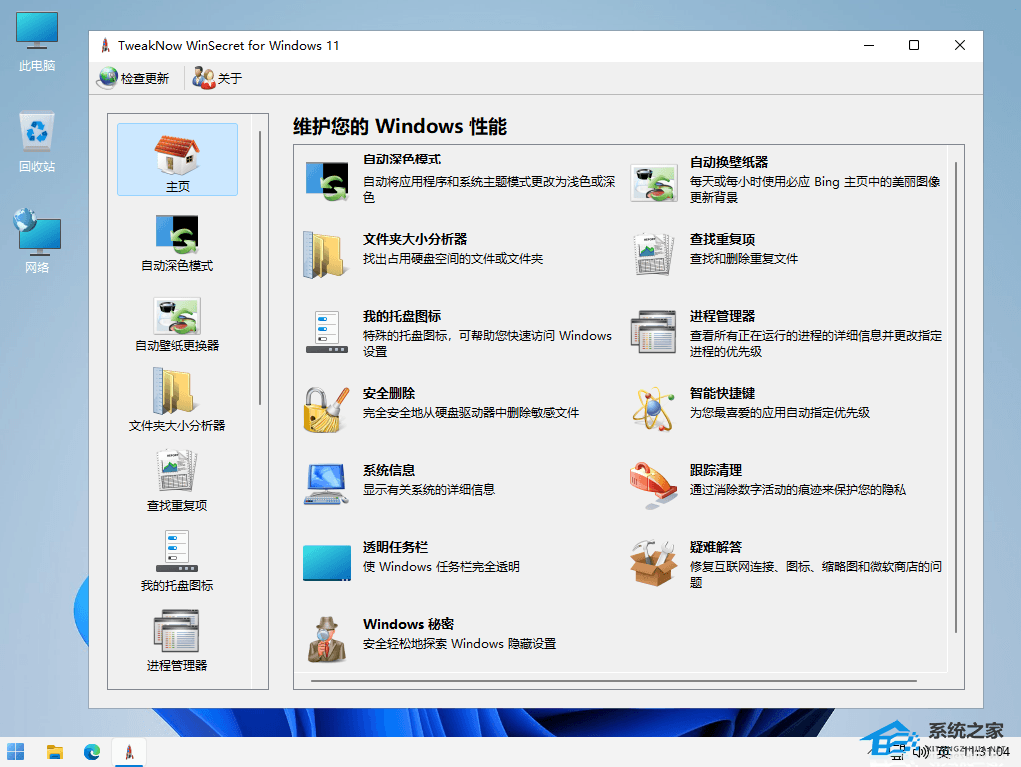Open the 智能快捷键 title link

pyautogui.click(x=722, y=393)
